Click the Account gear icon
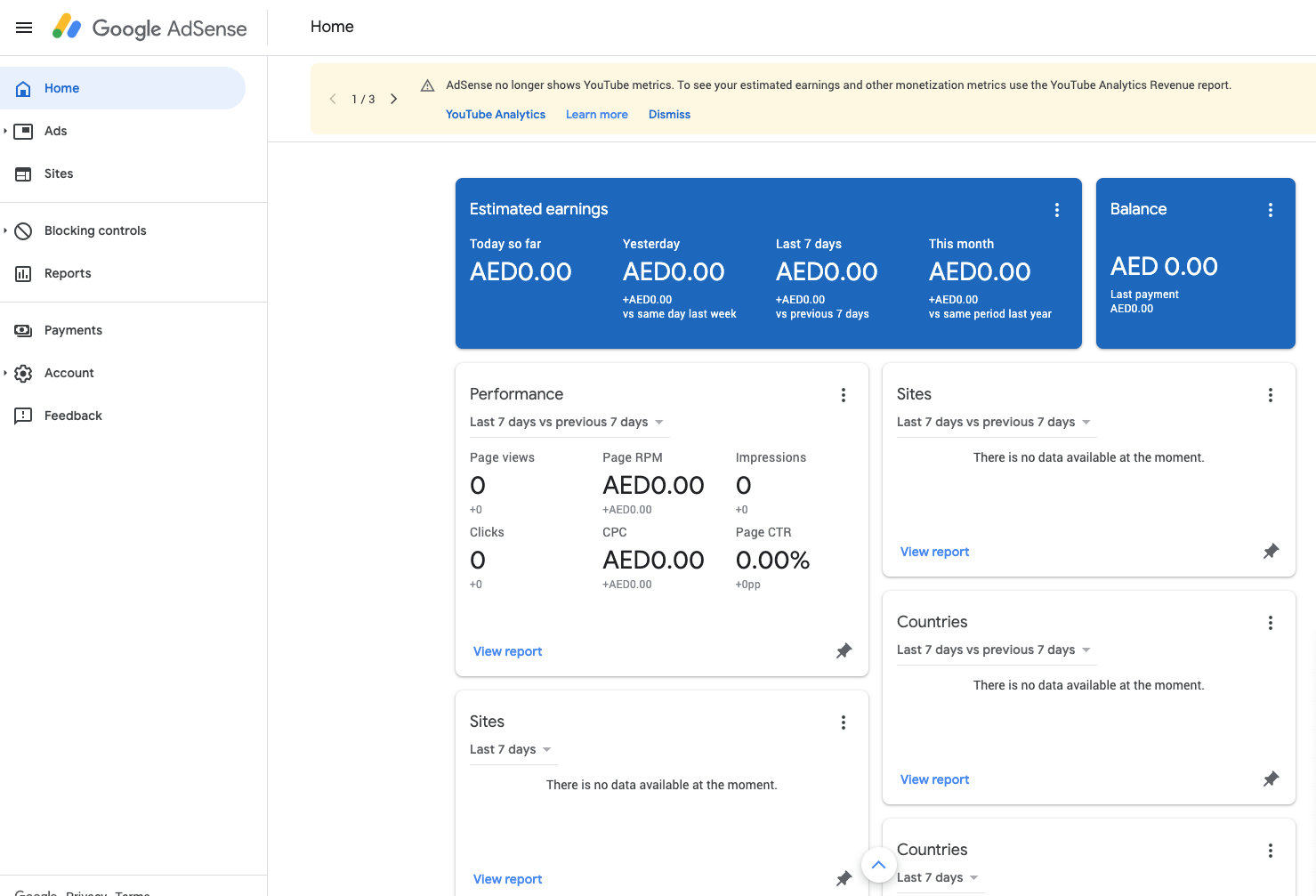This screenshot has width=1316, height=896. (x=24, y=373)
